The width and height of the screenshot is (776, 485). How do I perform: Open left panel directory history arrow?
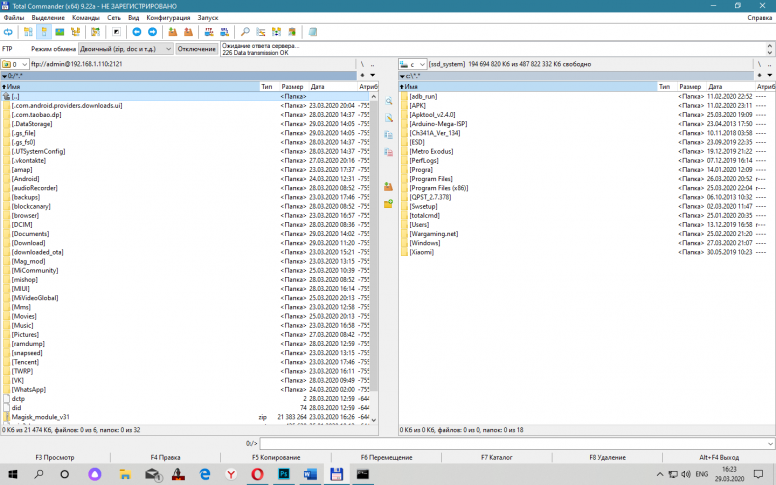pyautogui.click(x=373, y=75)
